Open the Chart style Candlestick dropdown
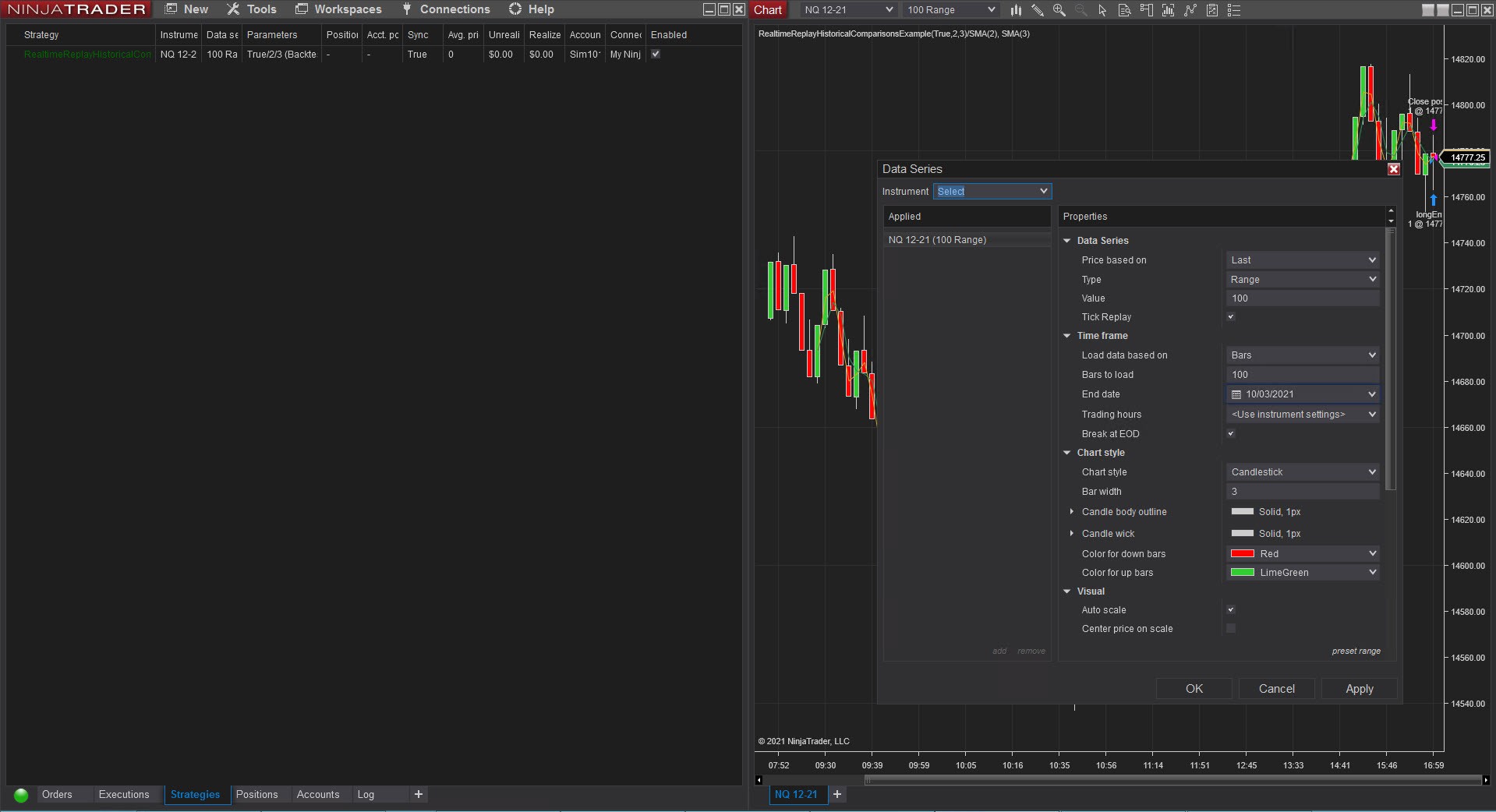The image size is (1496, 812). click(1303, 472)
